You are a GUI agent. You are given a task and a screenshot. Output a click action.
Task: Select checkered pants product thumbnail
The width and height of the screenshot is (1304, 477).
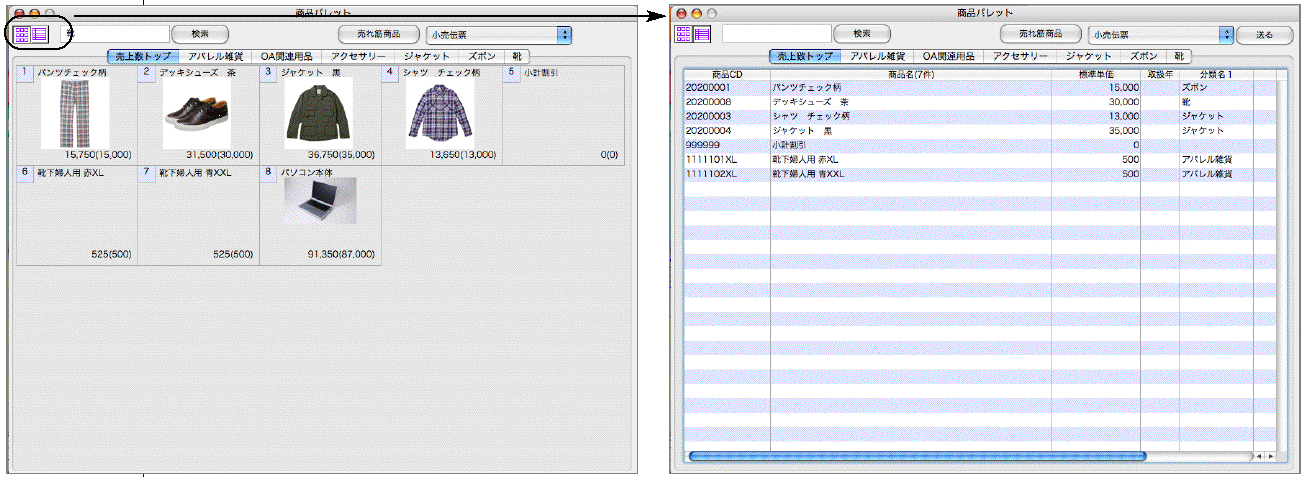point(76,115)
